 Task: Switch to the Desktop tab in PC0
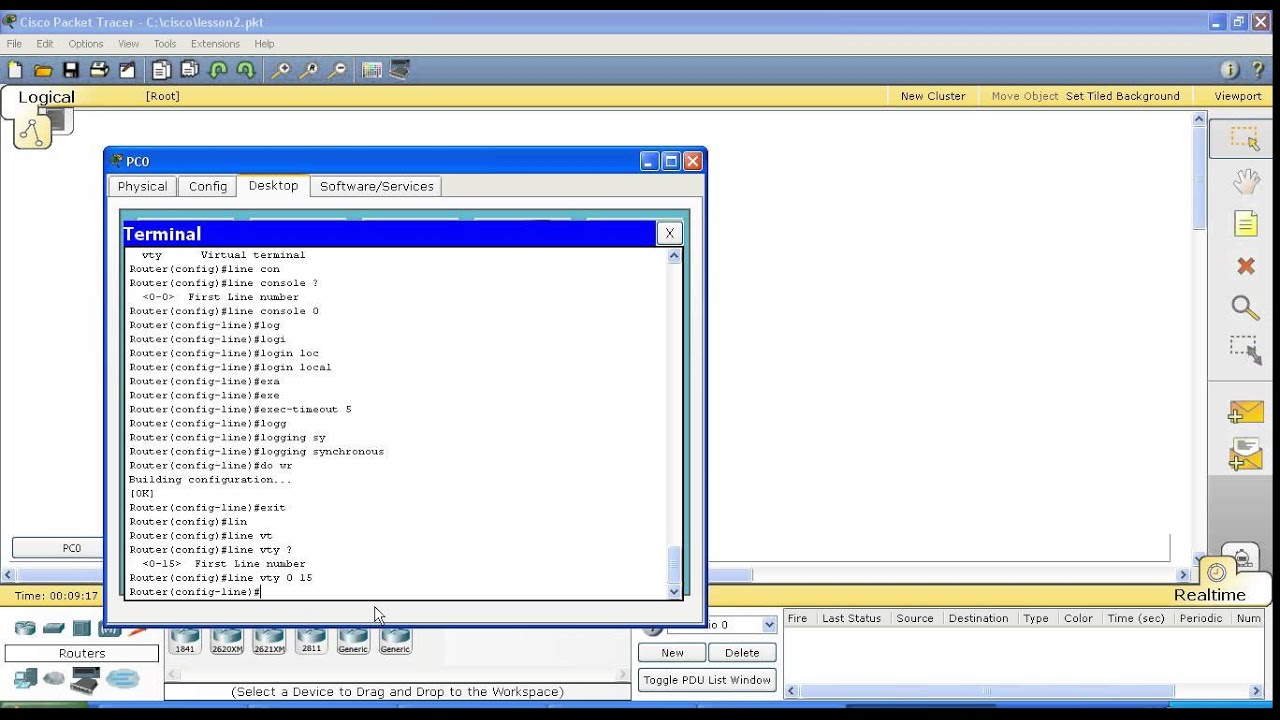(273, 185)
